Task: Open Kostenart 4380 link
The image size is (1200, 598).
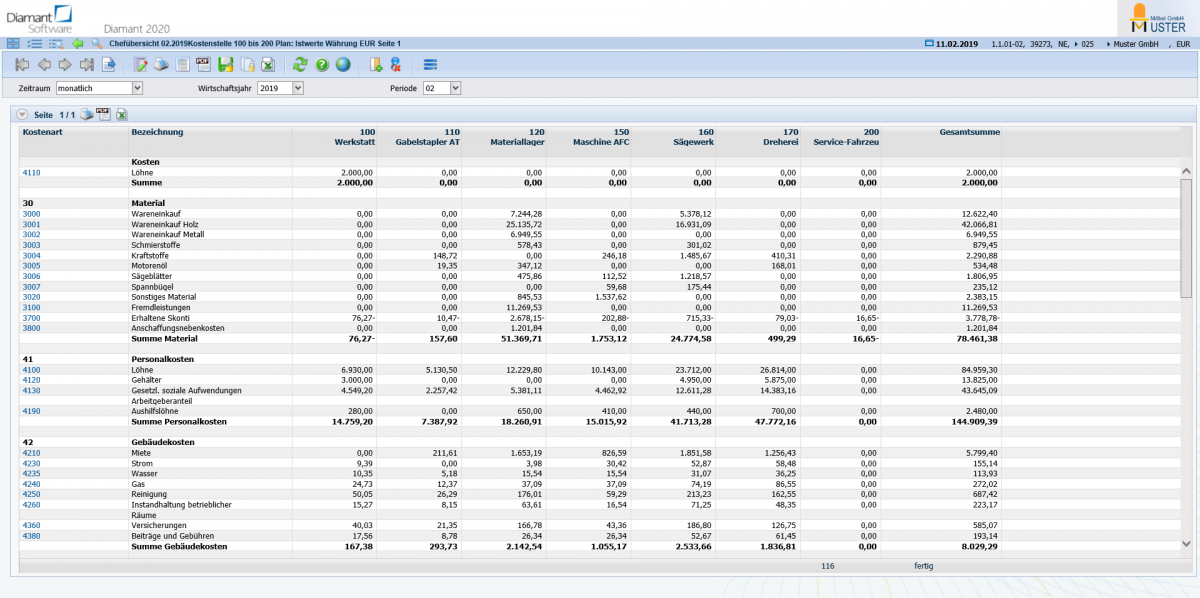Action: point(31,535)
